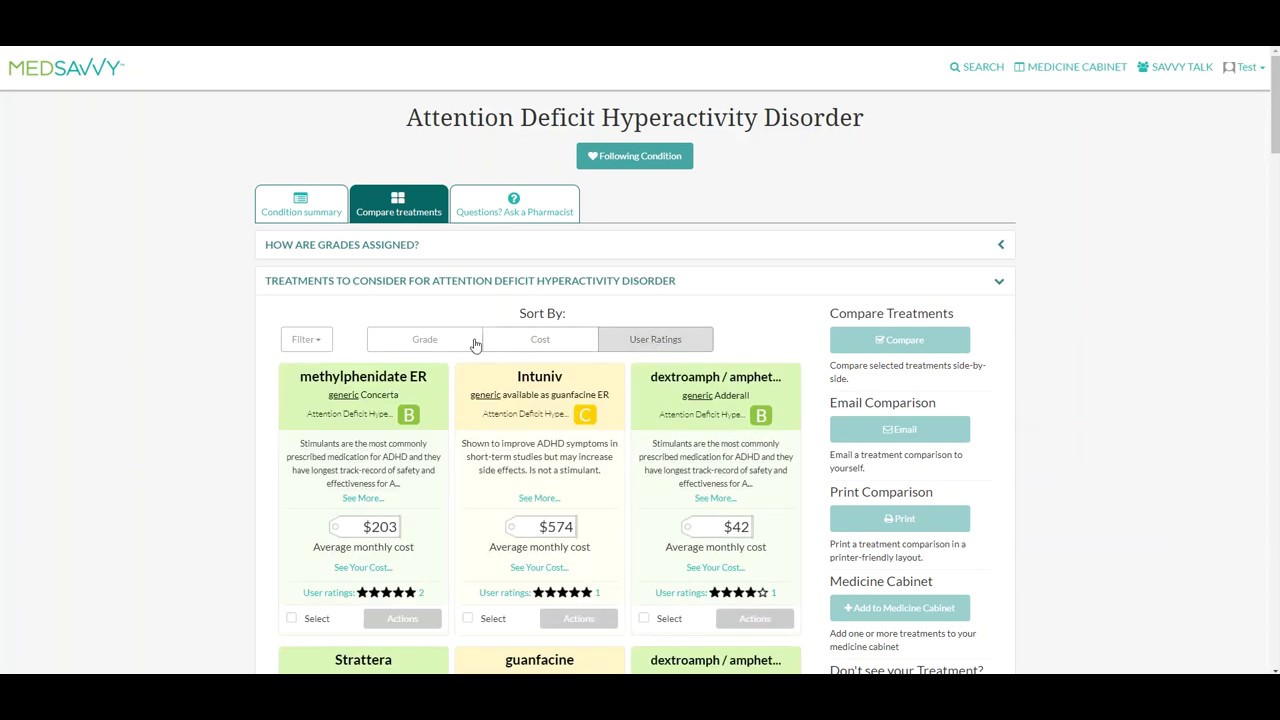The image size is (1280, 720).
Task: Sort treatments by Cost
Action: (540, 339)
